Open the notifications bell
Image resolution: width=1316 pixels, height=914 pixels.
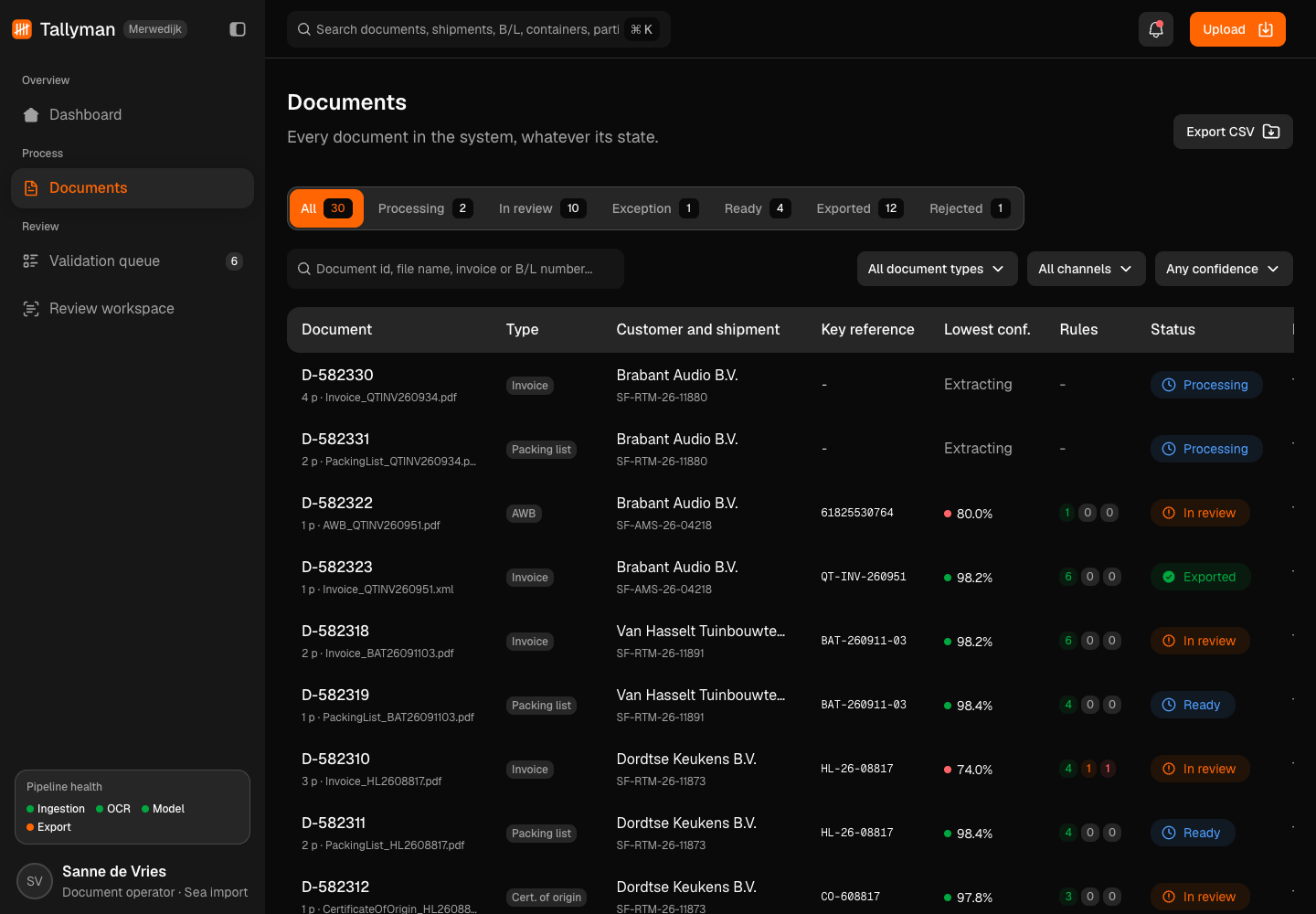[1156, 29]
